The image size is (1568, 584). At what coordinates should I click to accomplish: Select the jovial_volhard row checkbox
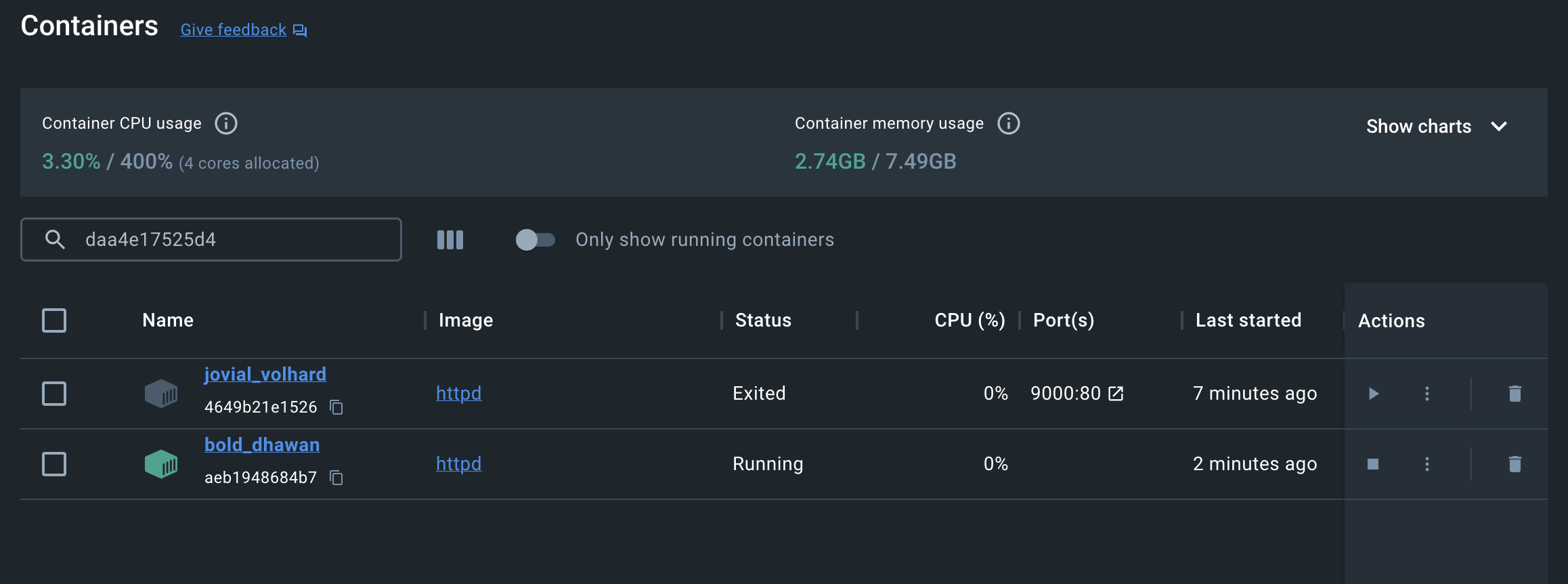[x=54, y=394]
